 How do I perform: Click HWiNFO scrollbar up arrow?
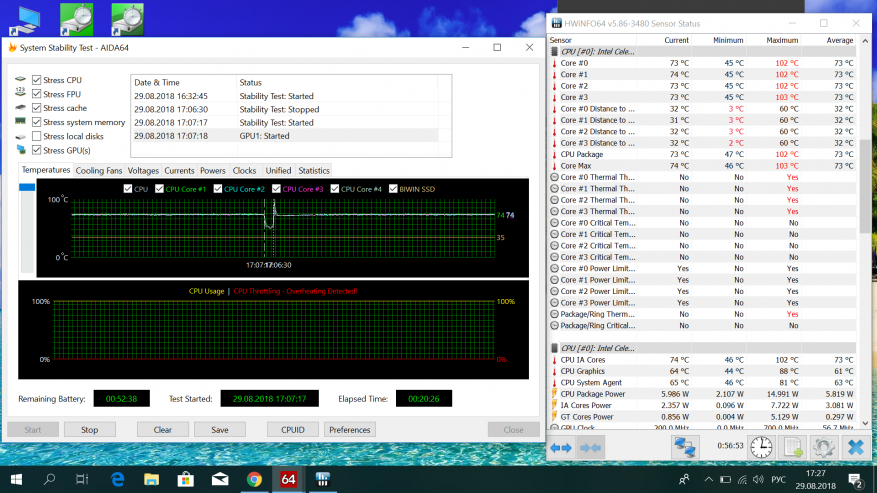(865, 41)
